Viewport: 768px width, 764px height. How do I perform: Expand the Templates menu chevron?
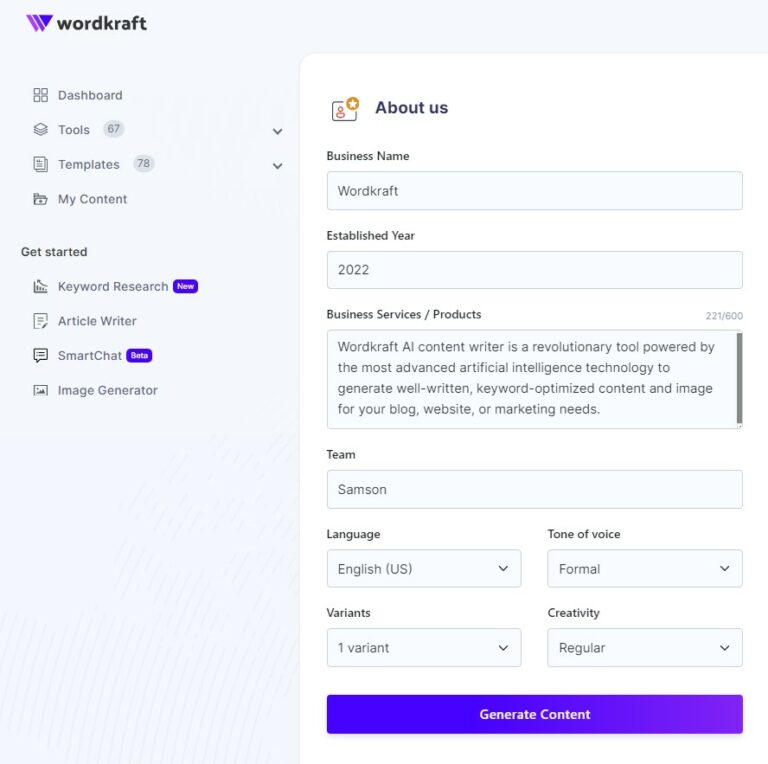[x=277, y=166]
